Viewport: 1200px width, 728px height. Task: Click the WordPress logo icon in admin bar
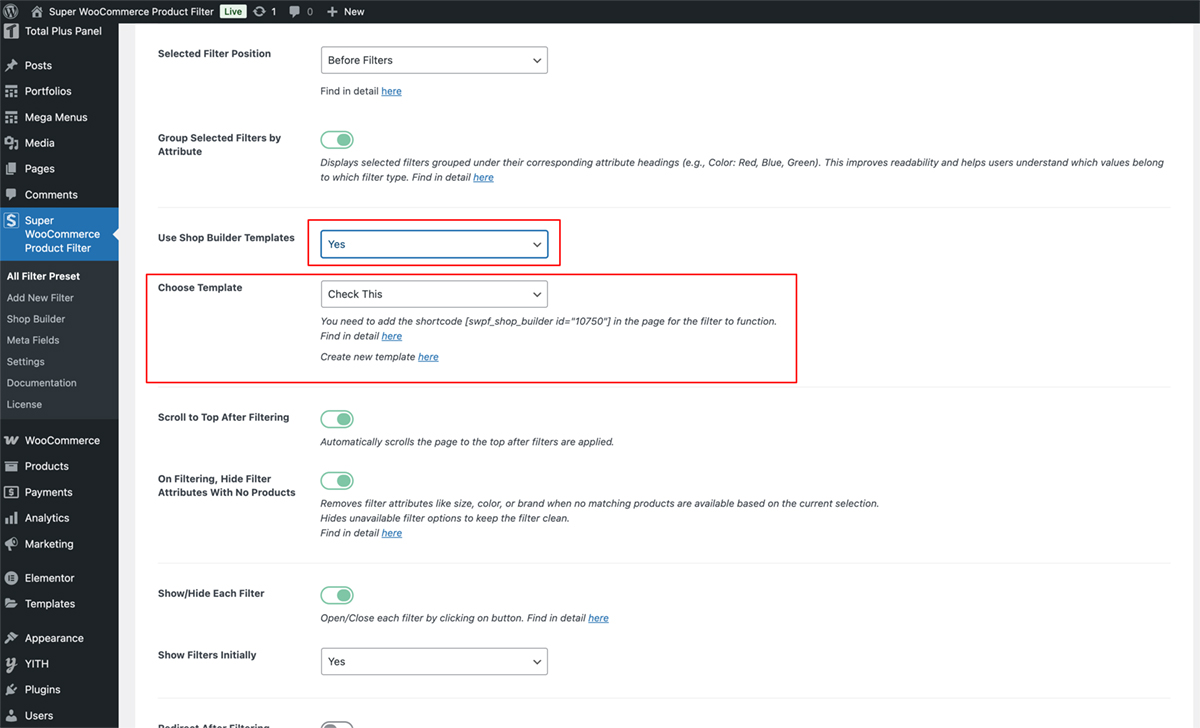(x=11, y=11)
